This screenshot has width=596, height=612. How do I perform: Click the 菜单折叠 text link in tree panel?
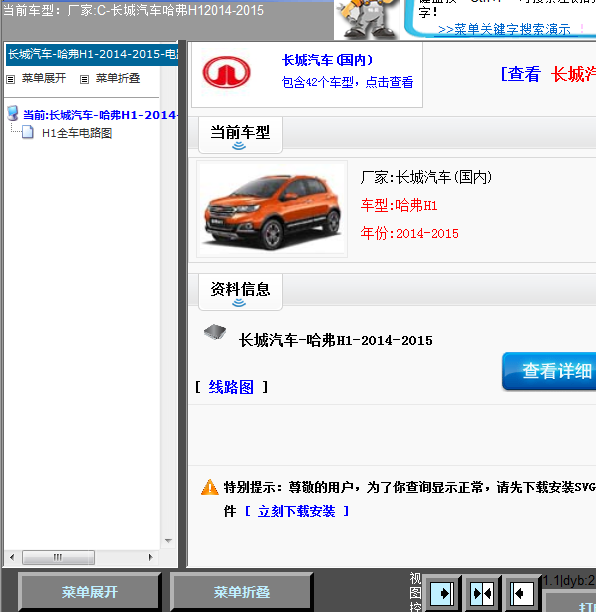tap(118, 78)
